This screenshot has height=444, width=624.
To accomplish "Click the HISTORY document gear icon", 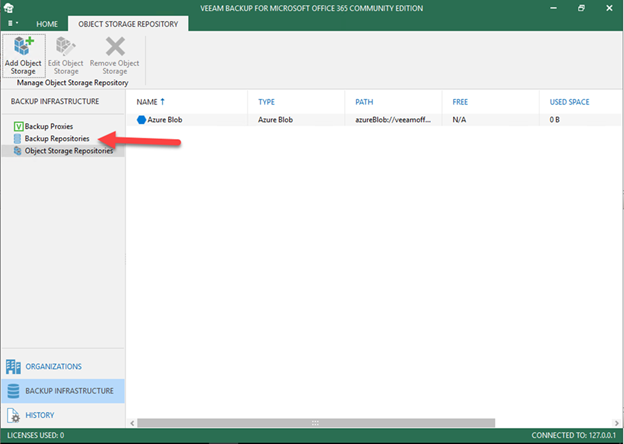I will 14,415.
